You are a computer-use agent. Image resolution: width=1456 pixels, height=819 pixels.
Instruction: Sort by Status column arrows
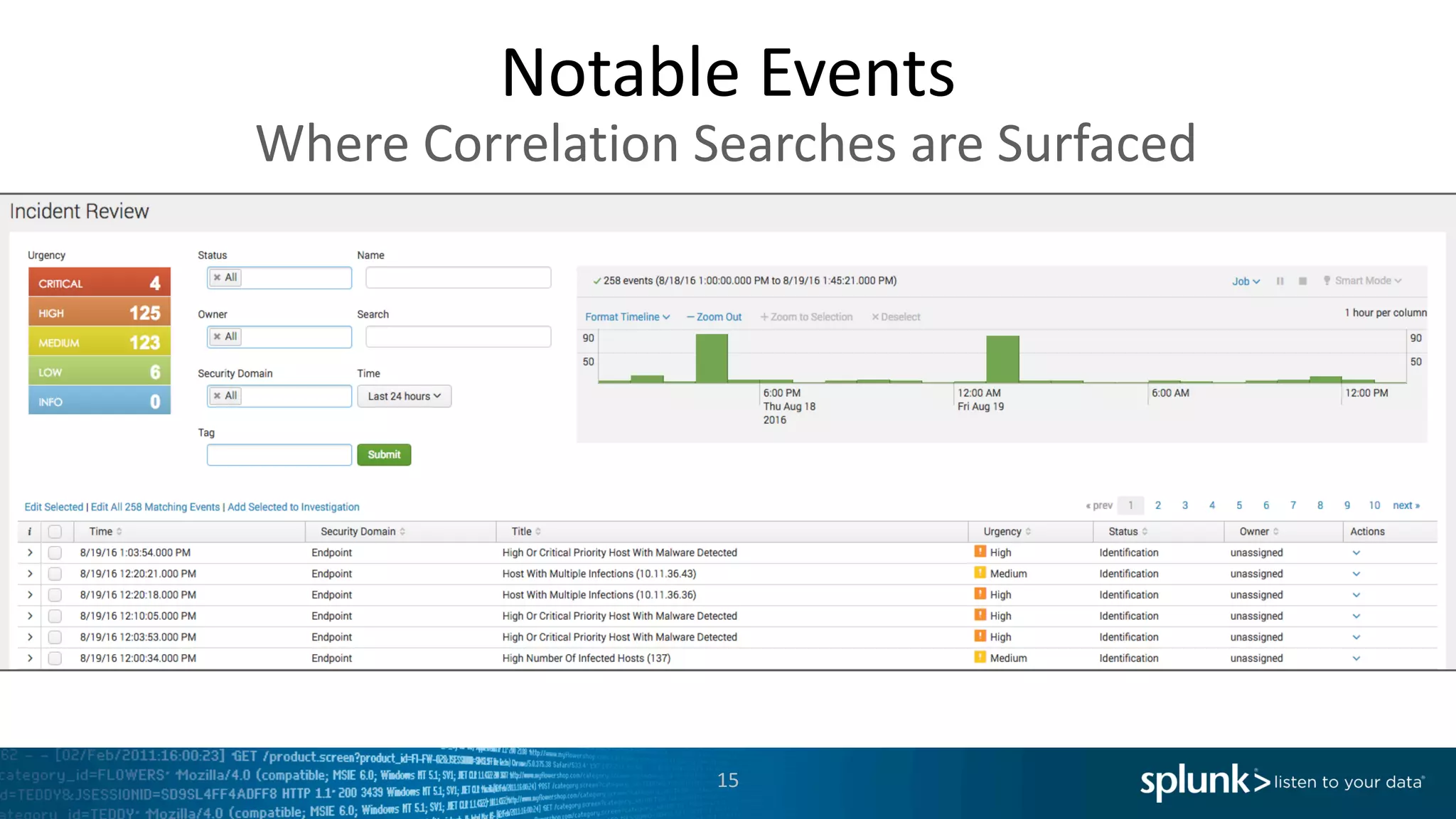coord(1145,531)
